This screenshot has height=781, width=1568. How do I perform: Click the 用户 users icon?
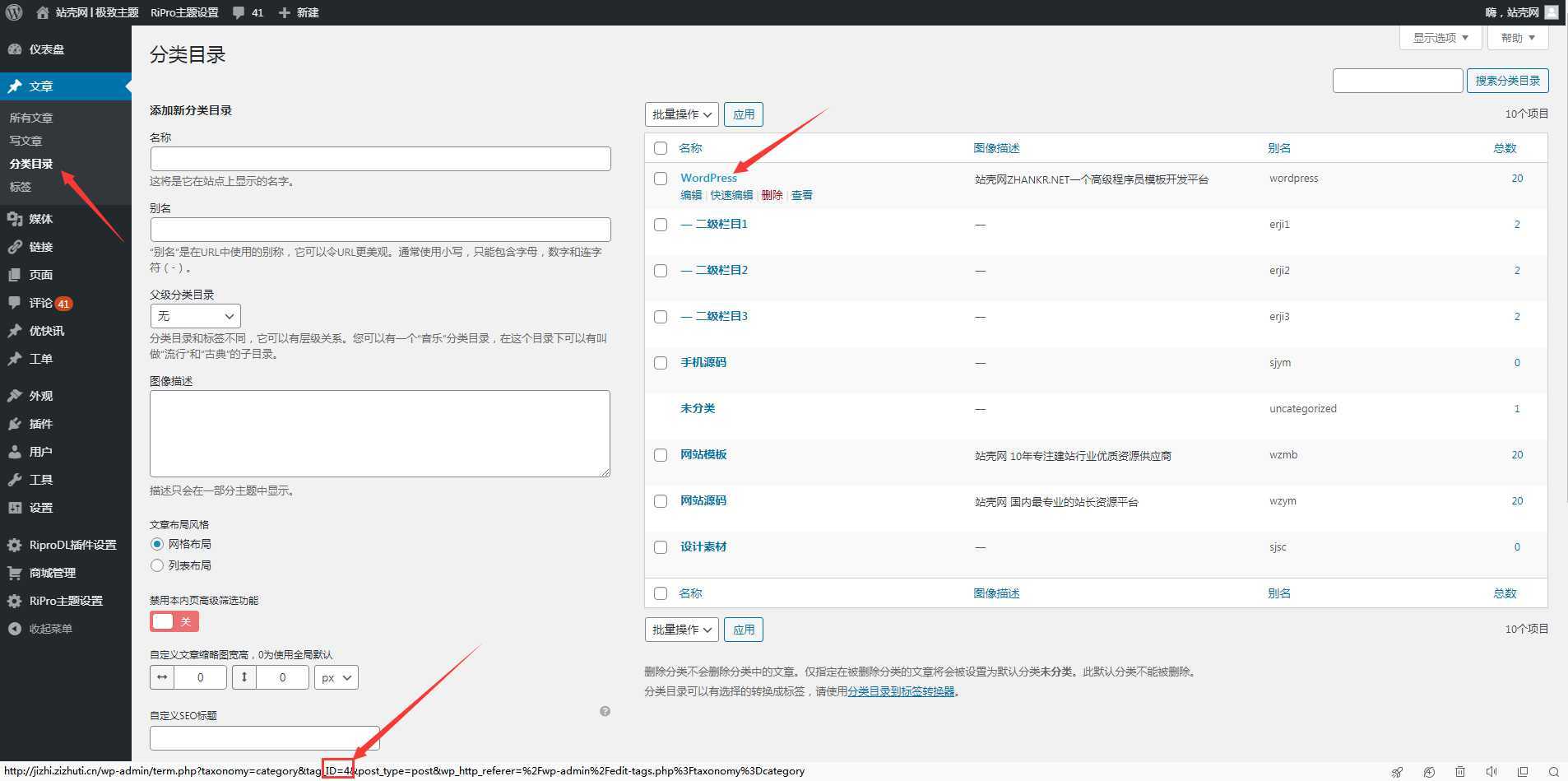(x=15, y=452)
